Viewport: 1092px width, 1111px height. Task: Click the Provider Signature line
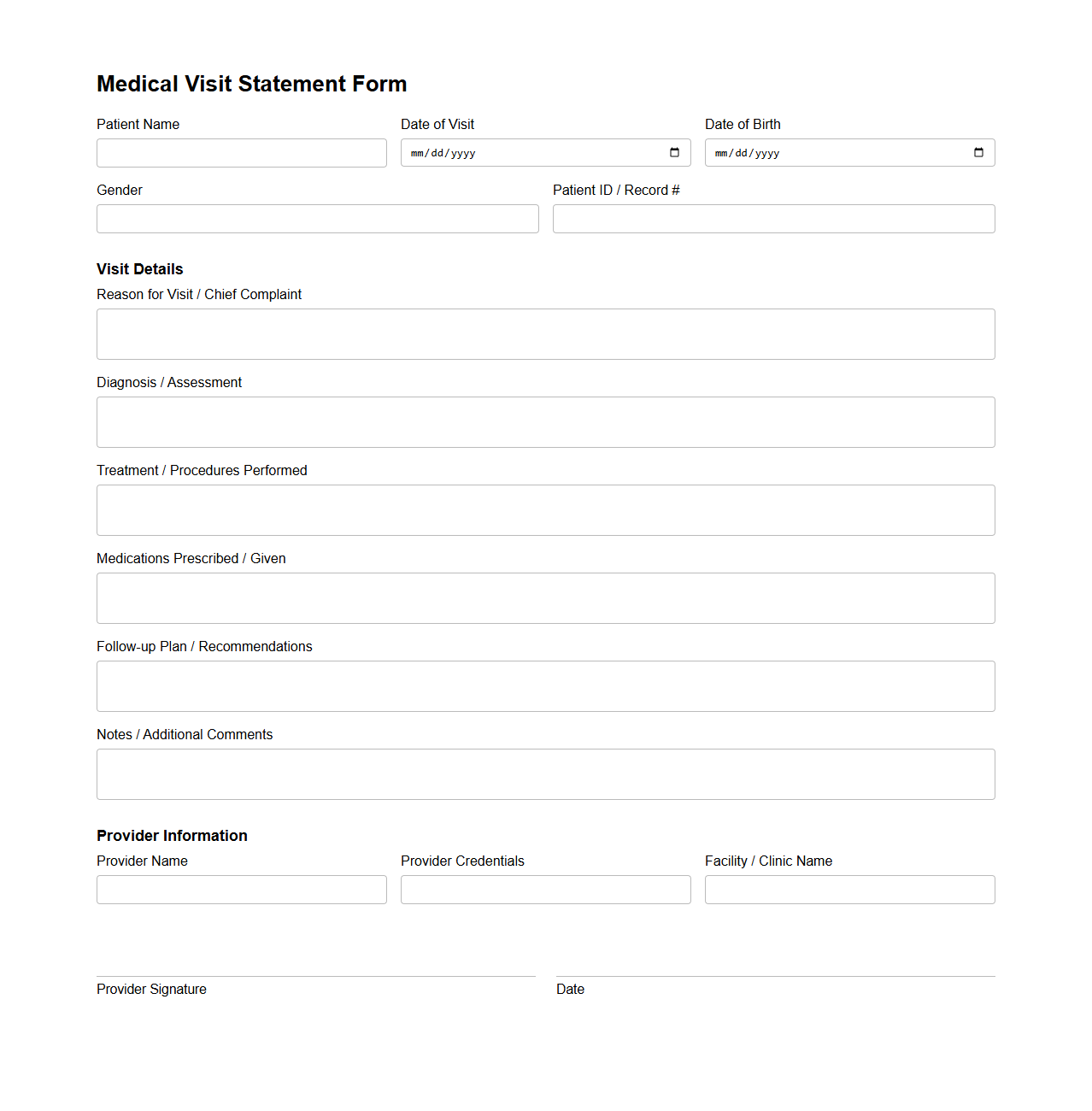[x=316, y=974]
